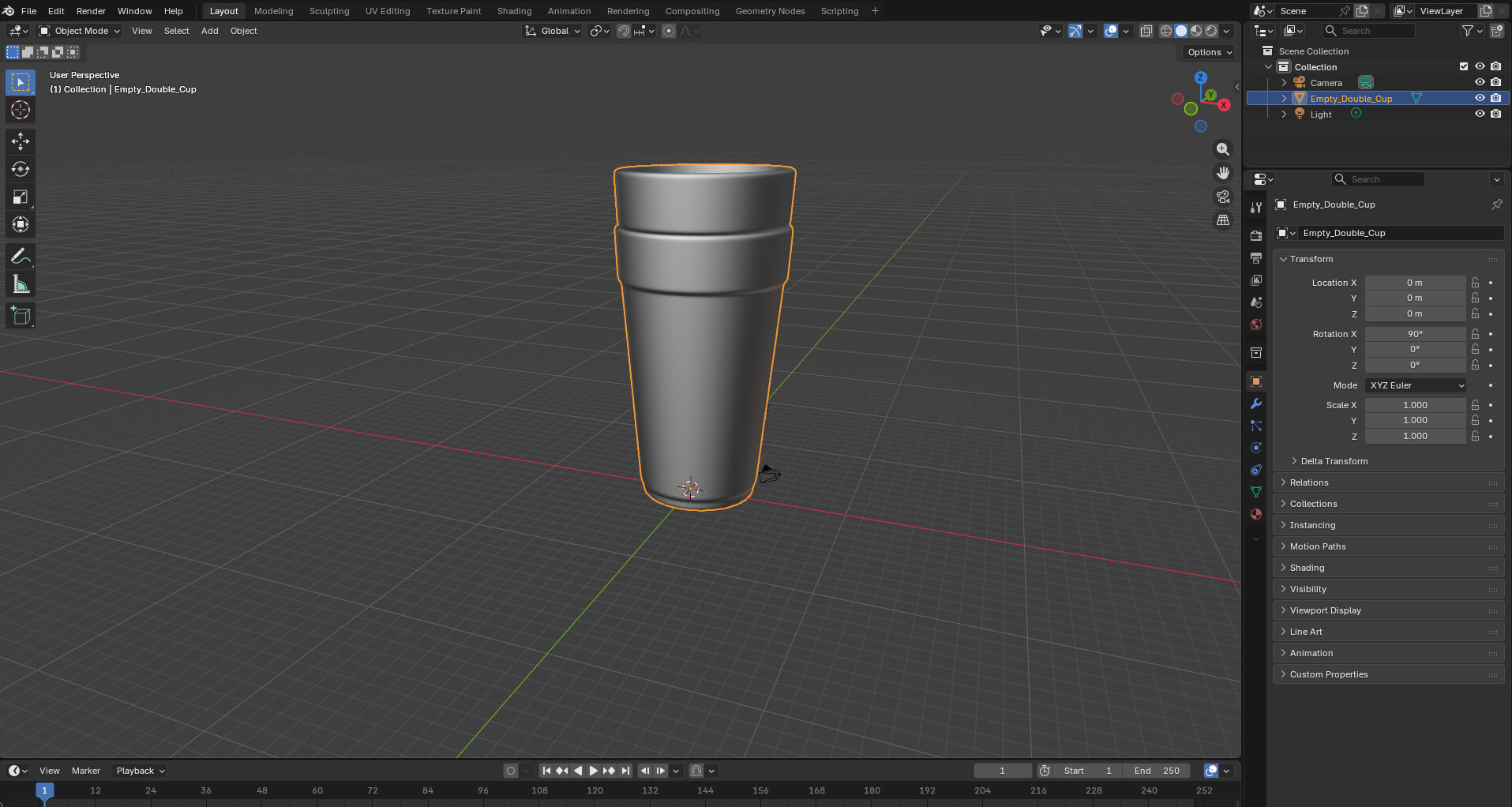Open the Render properties tab

1256,235
